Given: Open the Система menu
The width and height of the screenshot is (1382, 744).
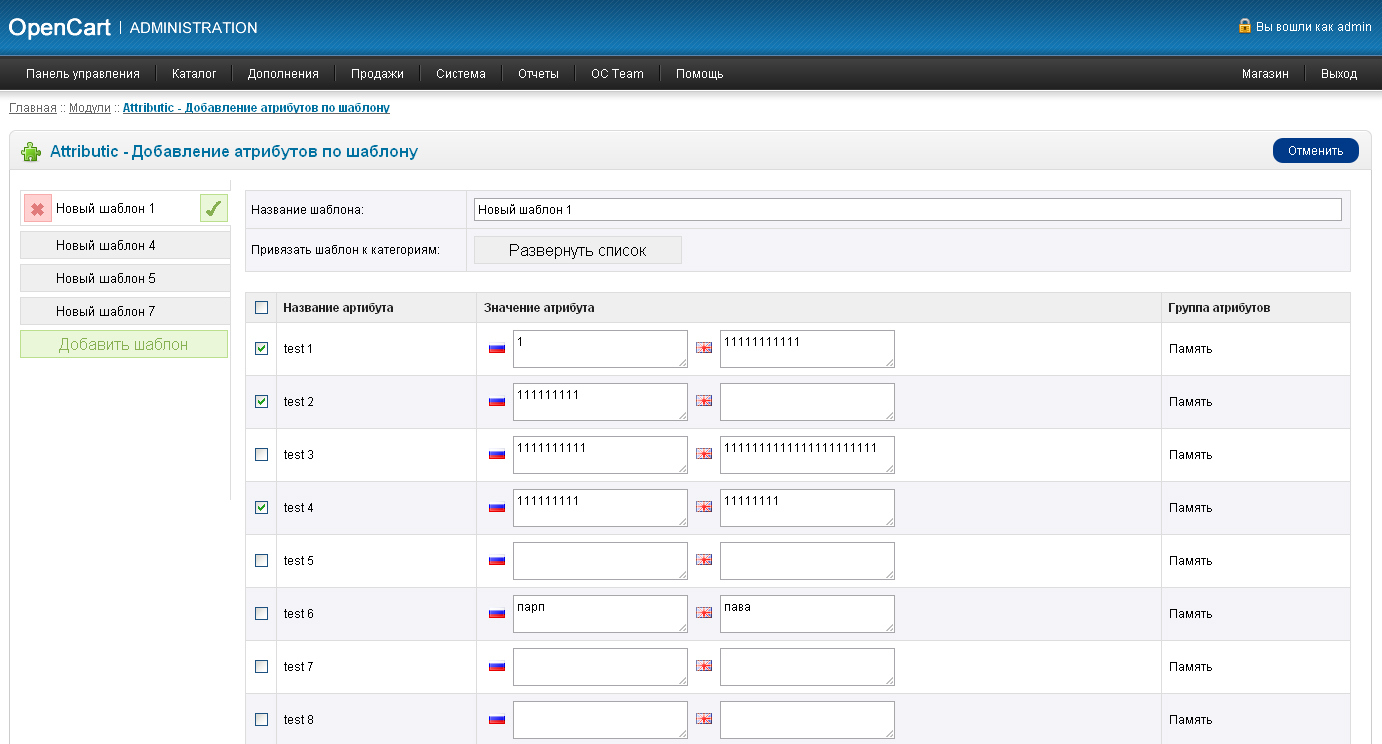Looking at the screenshot, I should (x=460, y=74).
